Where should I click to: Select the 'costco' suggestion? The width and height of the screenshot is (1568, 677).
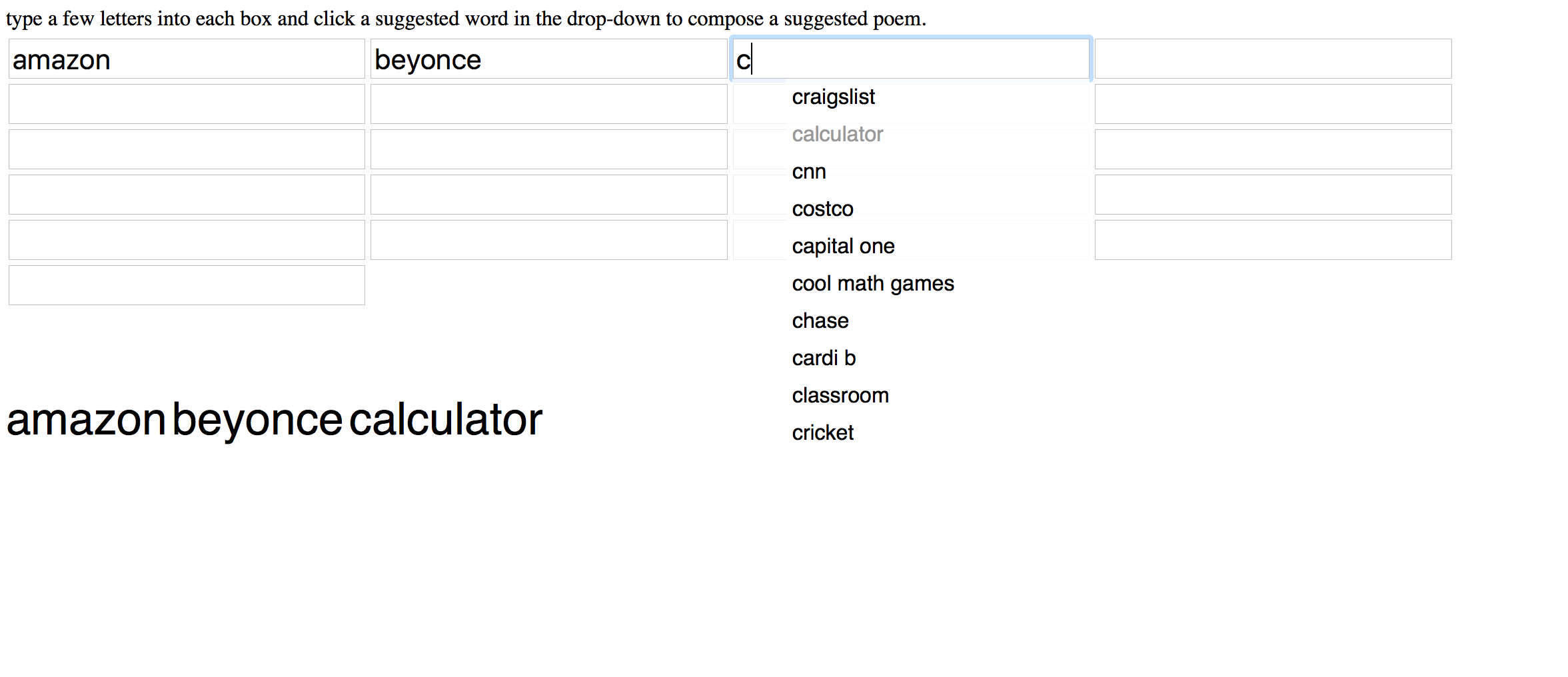click(822, 209)
